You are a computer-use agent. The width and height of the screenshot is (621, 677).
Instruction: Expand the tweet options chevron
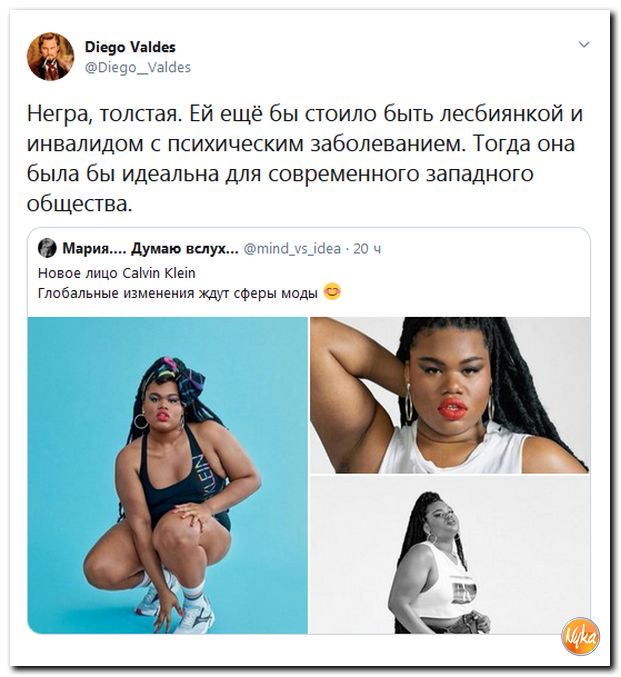pyautogui.click(x=584, y=44)
